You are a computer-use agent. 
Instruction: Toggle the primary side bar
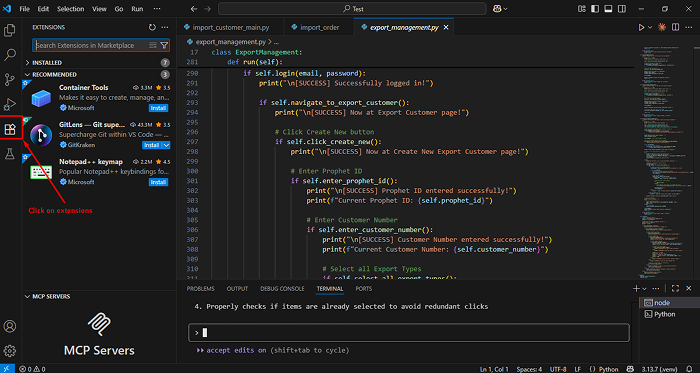click(x=595, y=9)
